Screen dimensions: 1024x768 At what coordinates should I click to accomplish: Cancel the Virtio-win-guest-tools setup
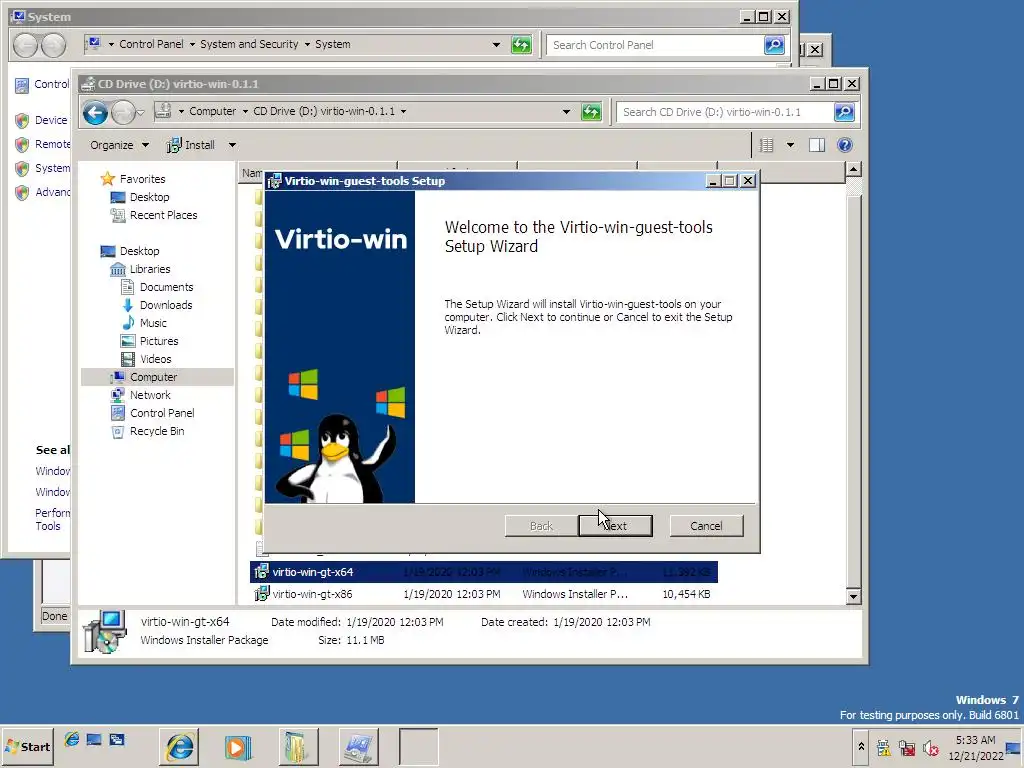tap(706, 526)
